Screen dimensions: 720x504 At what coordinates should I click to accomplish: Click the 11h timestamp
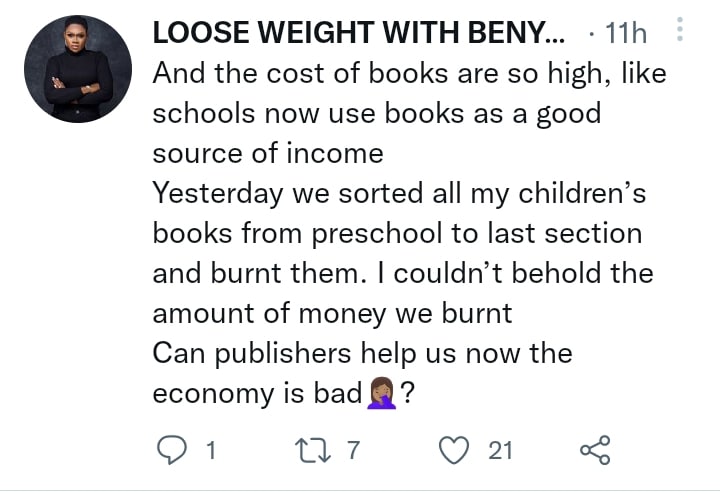(626, 34)
